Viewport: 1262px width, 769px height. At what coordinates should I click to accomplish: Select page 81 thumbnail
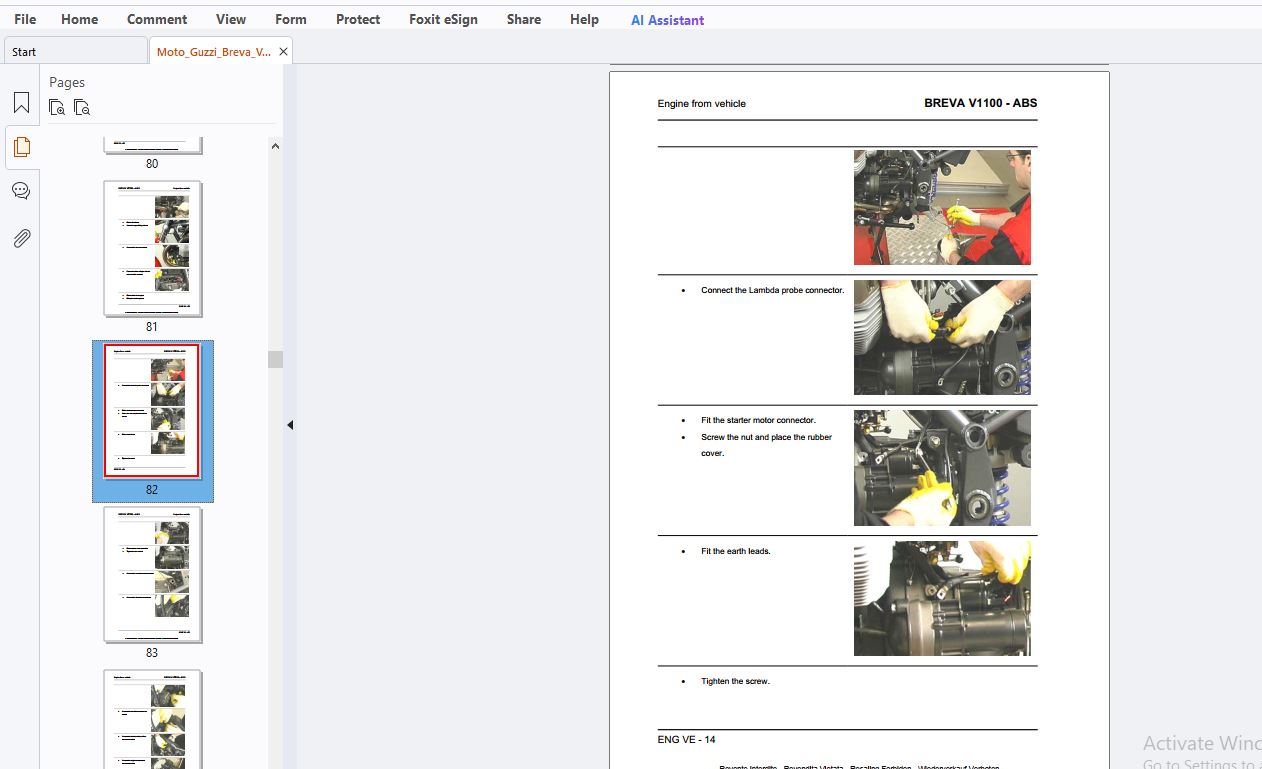click(153, 249)
